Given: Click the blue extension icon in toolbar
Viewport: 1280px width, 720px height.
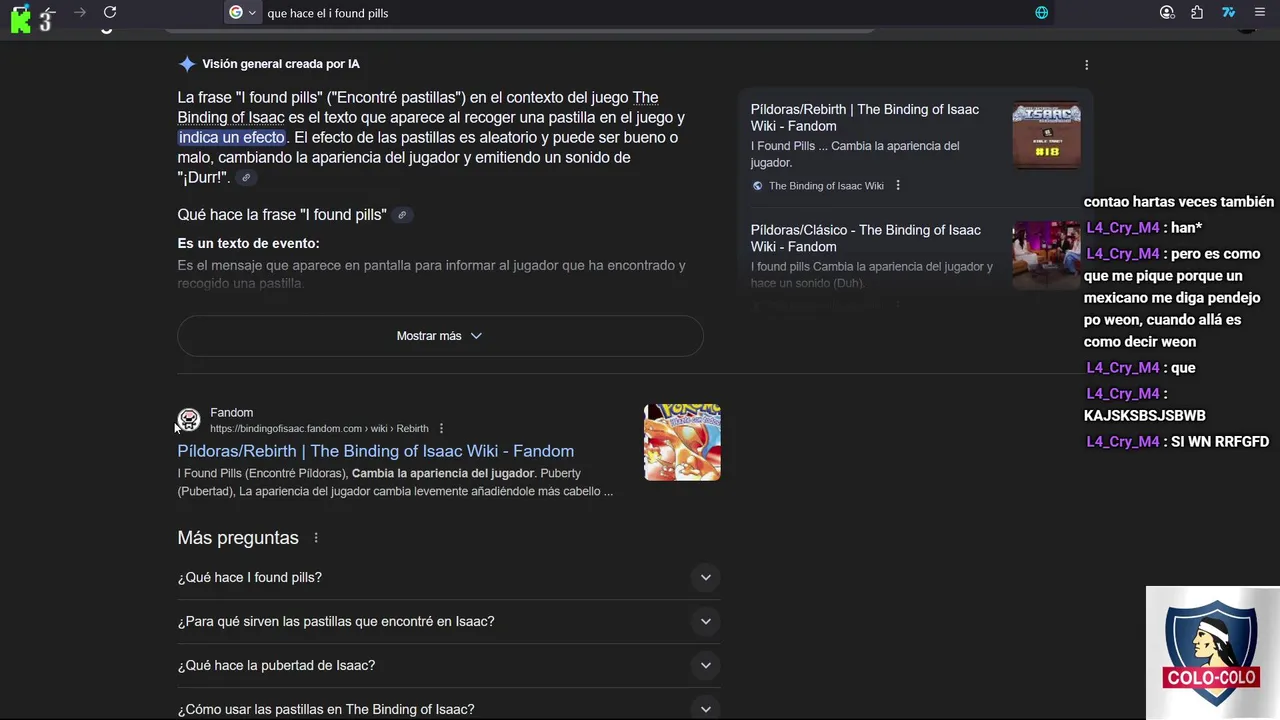Looking at the screenshot, I should pos(1228,13).
